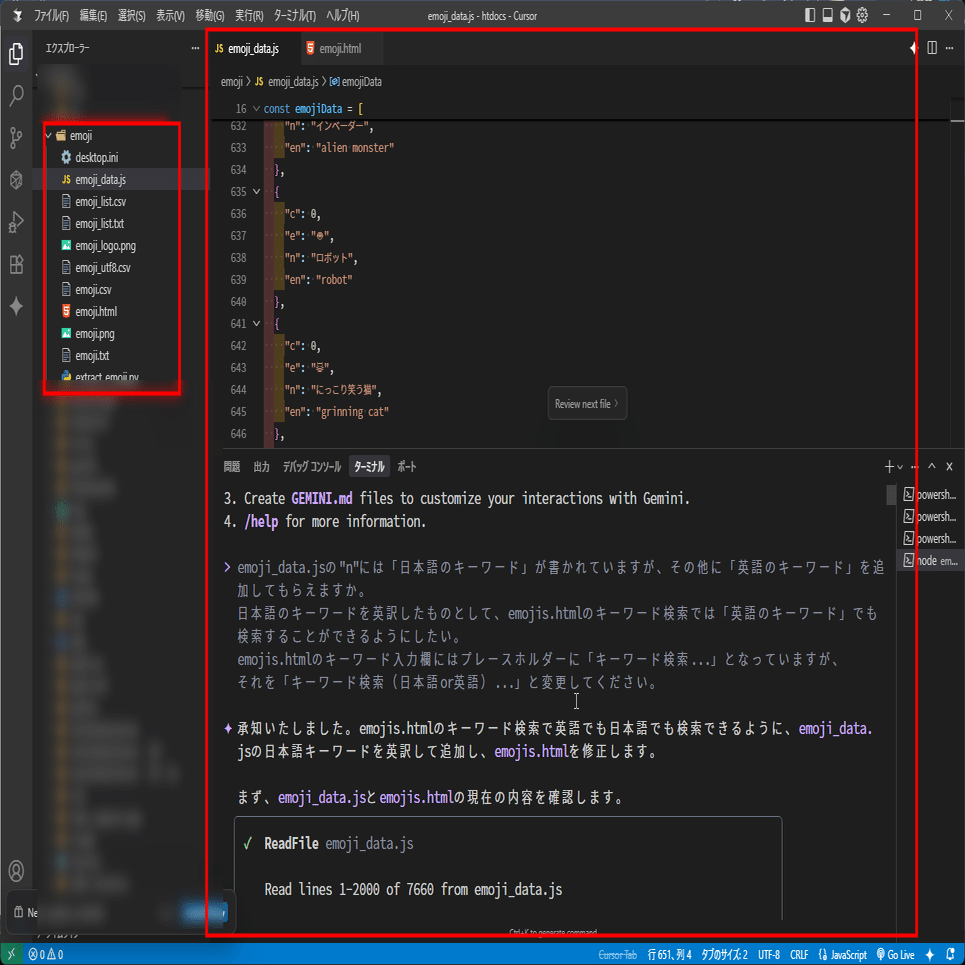Open emoji_list.csv in explorer
This screenshot has width=965, height=965.
coord(100,201)
